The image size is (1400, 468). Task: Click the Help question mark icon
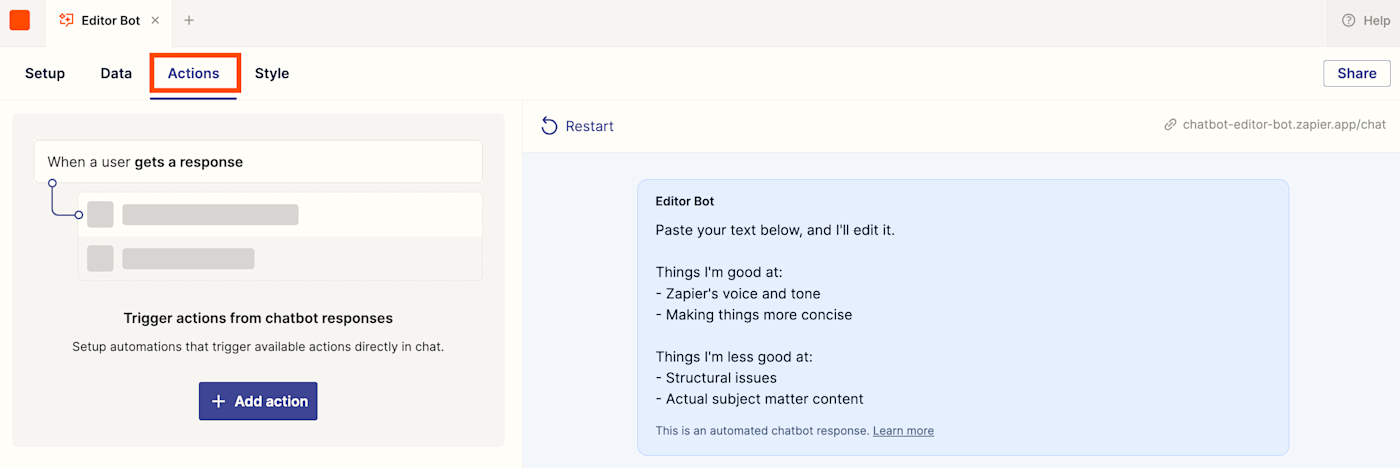point(1349,20)
